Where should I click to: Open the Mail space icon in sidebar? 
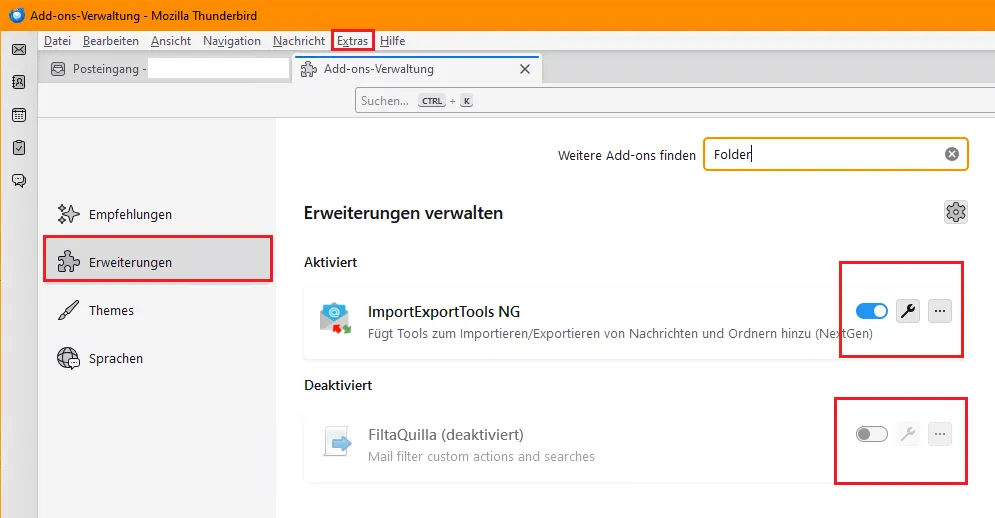pyautogui.click(x=19, y=50)
